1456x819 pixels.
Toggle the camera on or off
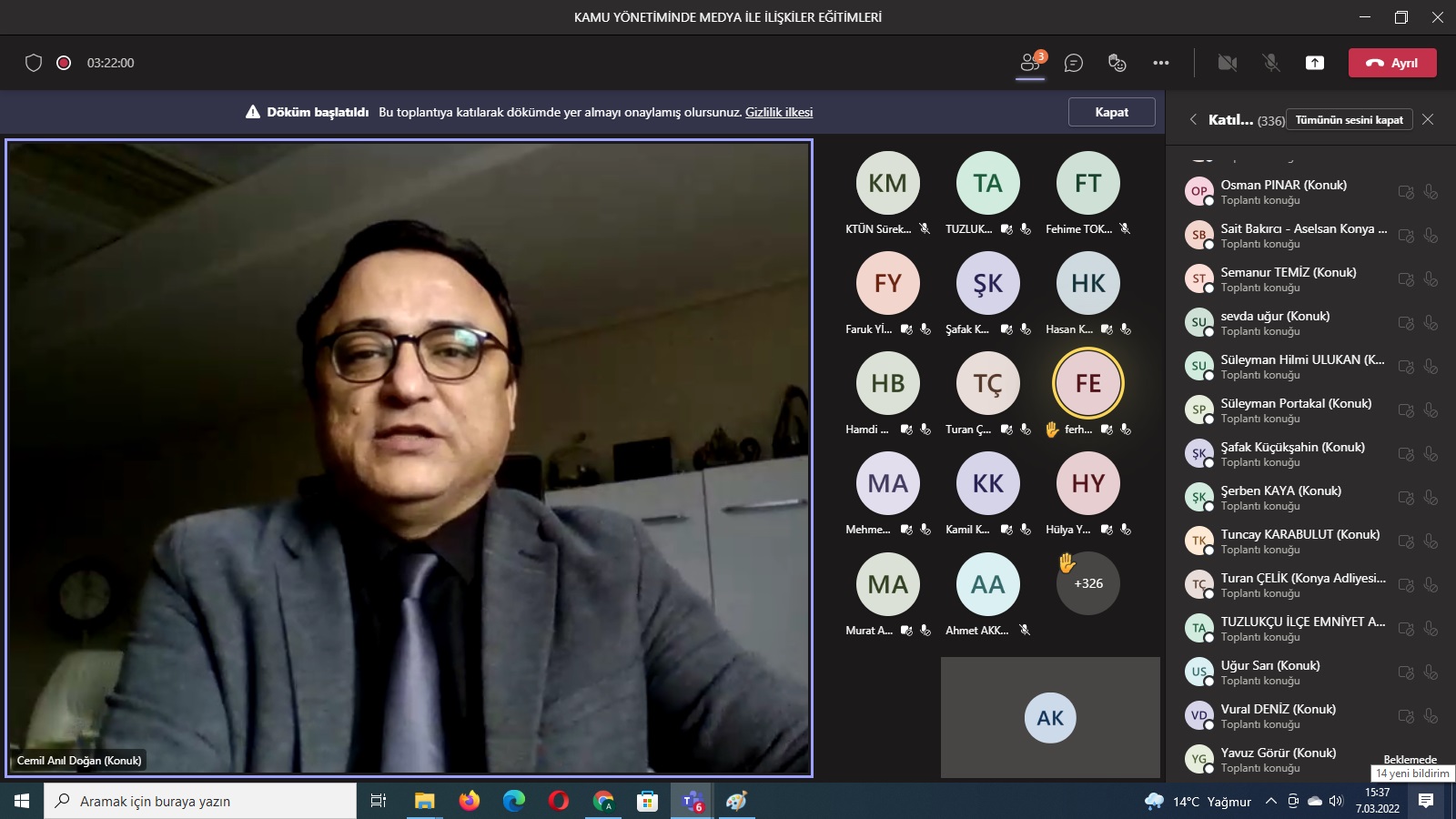point(1228,63)
